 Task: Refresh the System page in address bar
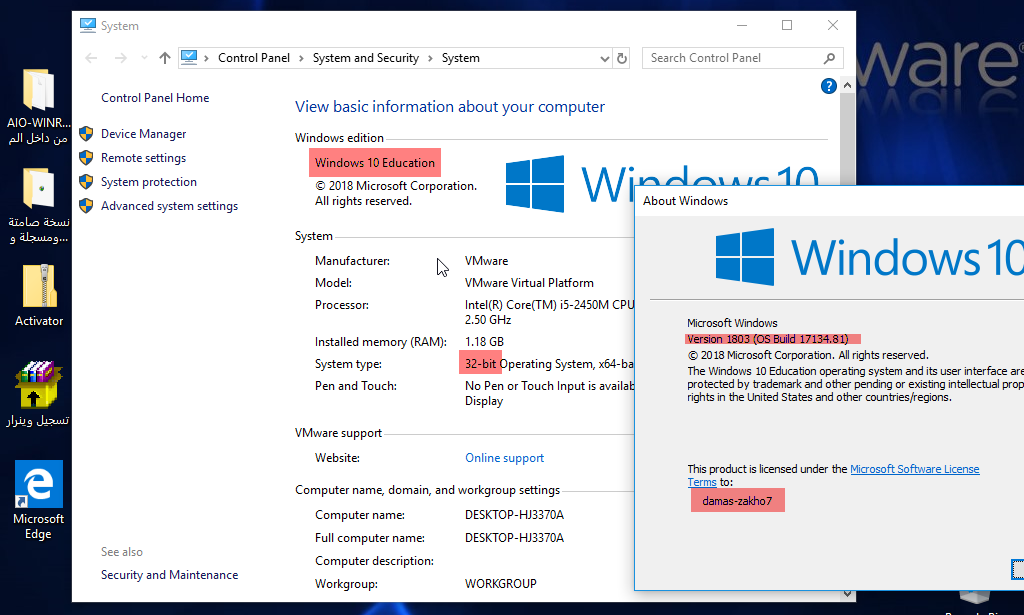pos(622,58)
